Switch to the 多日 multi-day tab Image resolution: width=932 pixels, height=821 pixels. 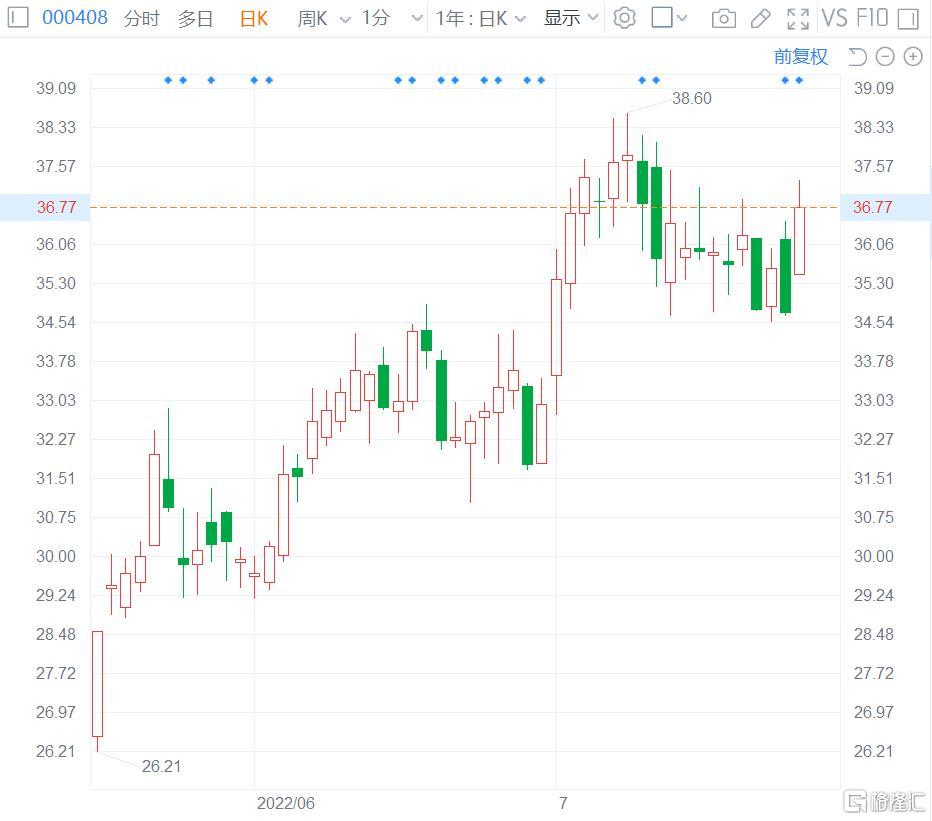coord(195,18)
